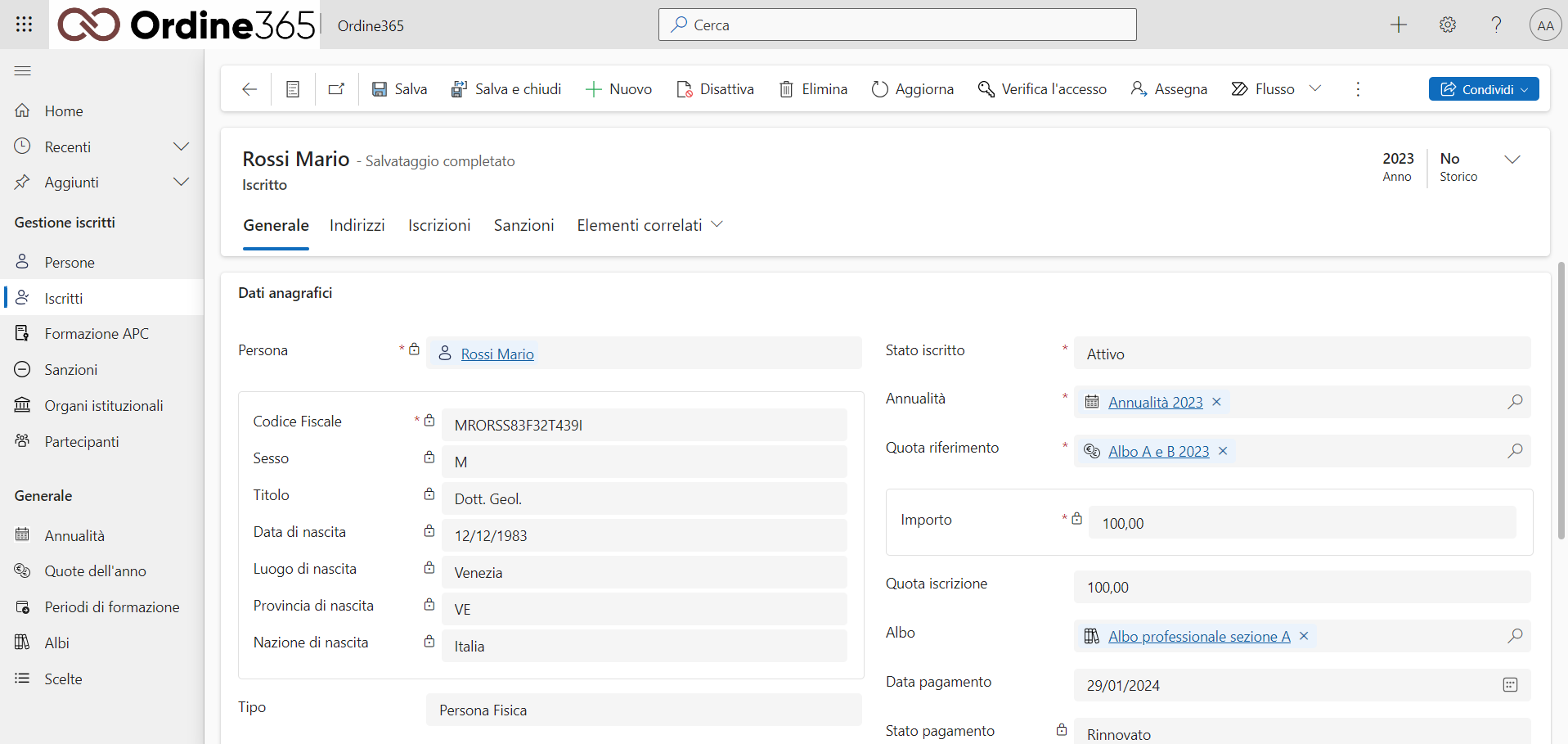The width and height of the screenshot is (1568, 744).
Task: Open calendar picker for Data pagamento
Action: pyautogui.click(x=1510, y=685)
